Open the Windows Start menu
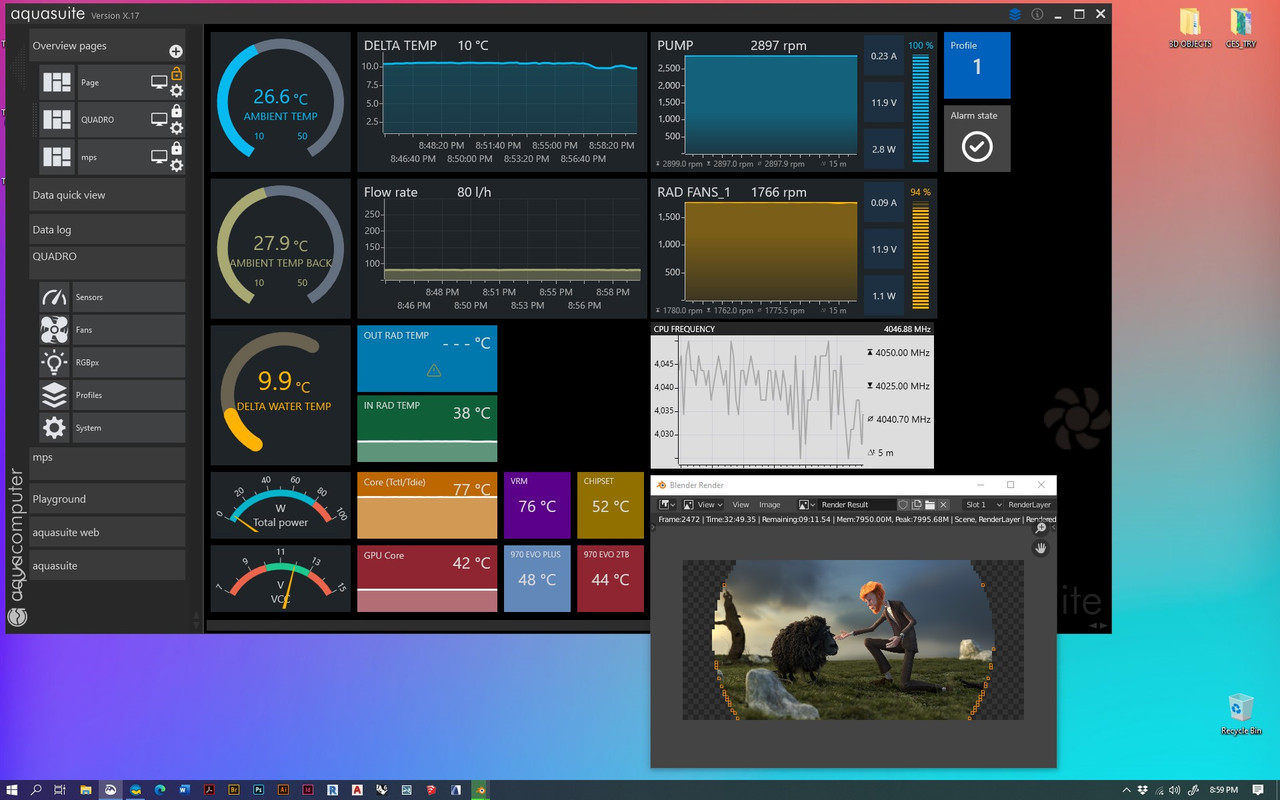The height and width of the screenshot is (800, 1280). (12, 790)
